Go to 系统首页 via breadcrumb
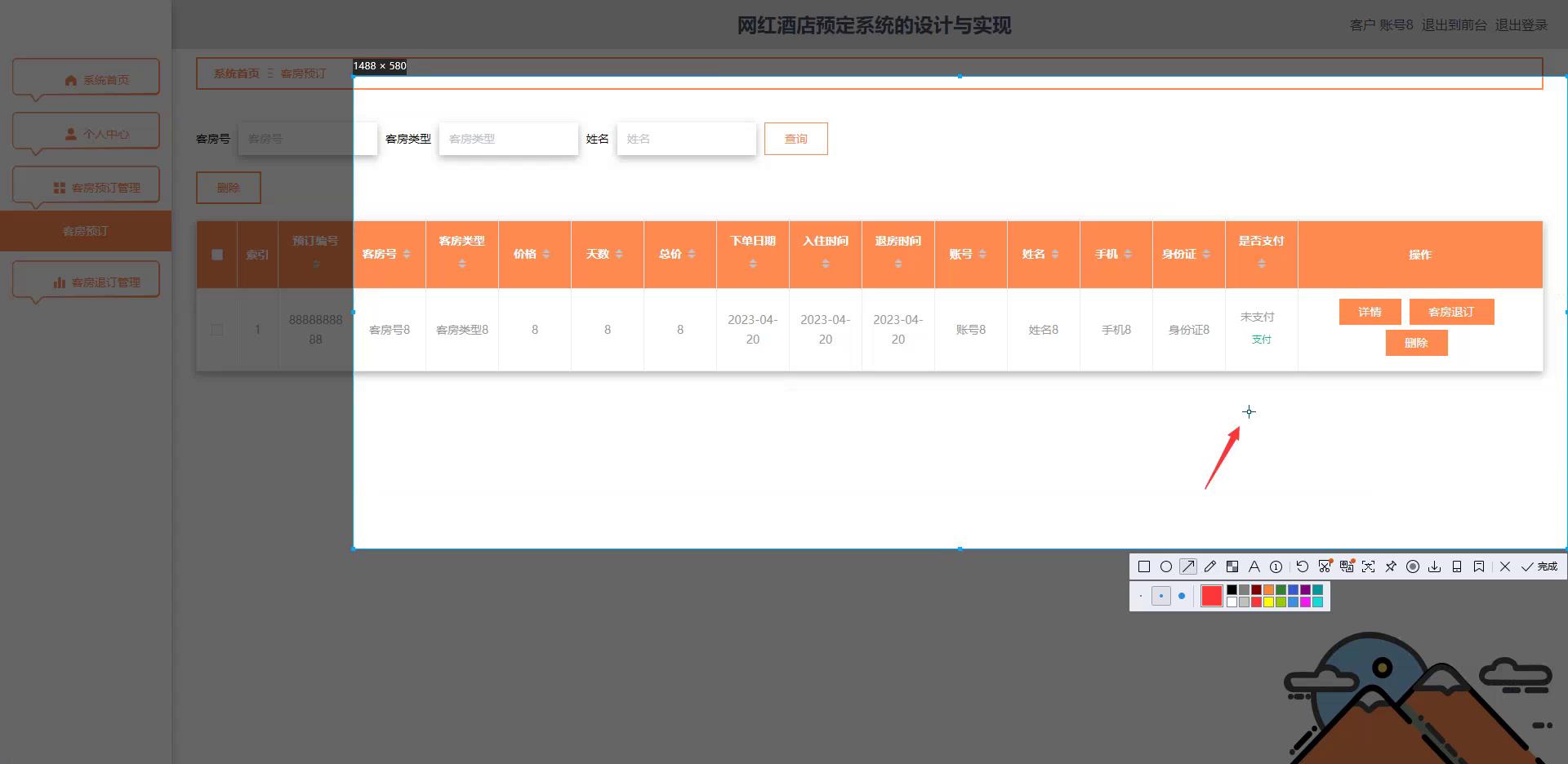This screenshot has width=1568, height=764. click(x=237, y=73)
